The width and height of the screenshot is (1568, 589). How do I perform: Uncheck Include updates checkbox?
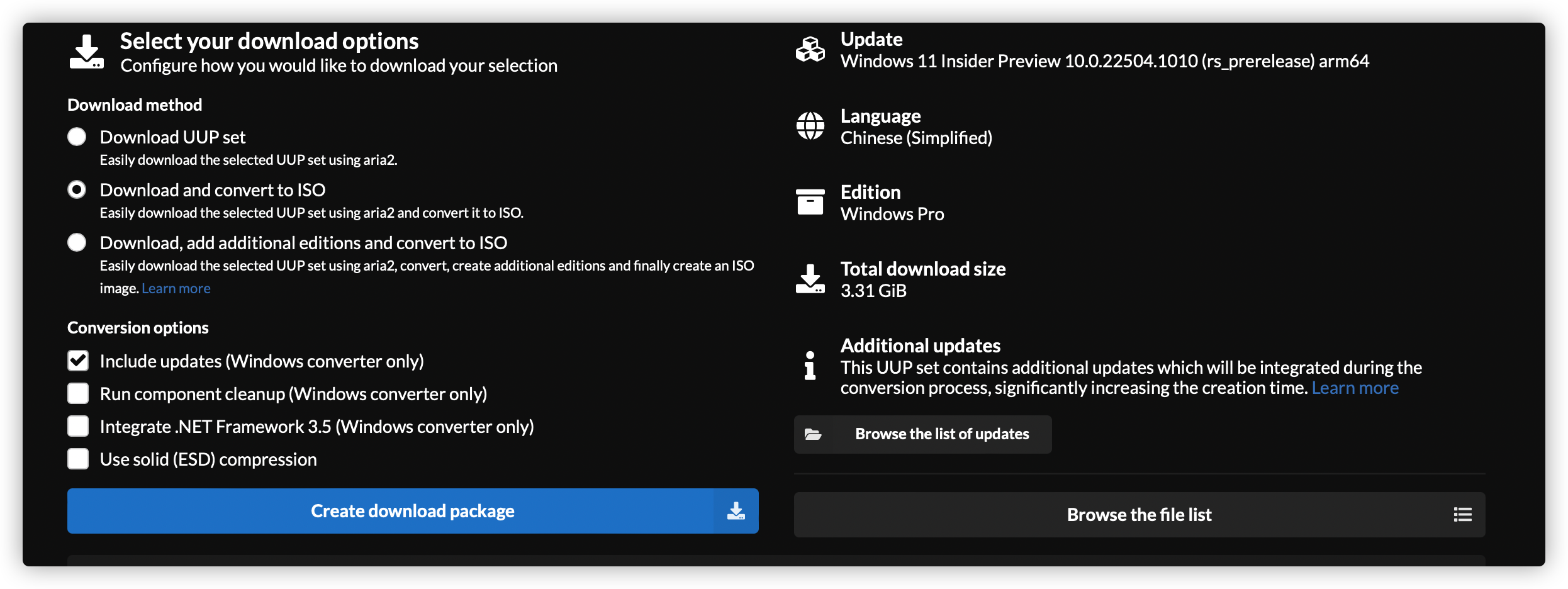[x=78, y=361]
